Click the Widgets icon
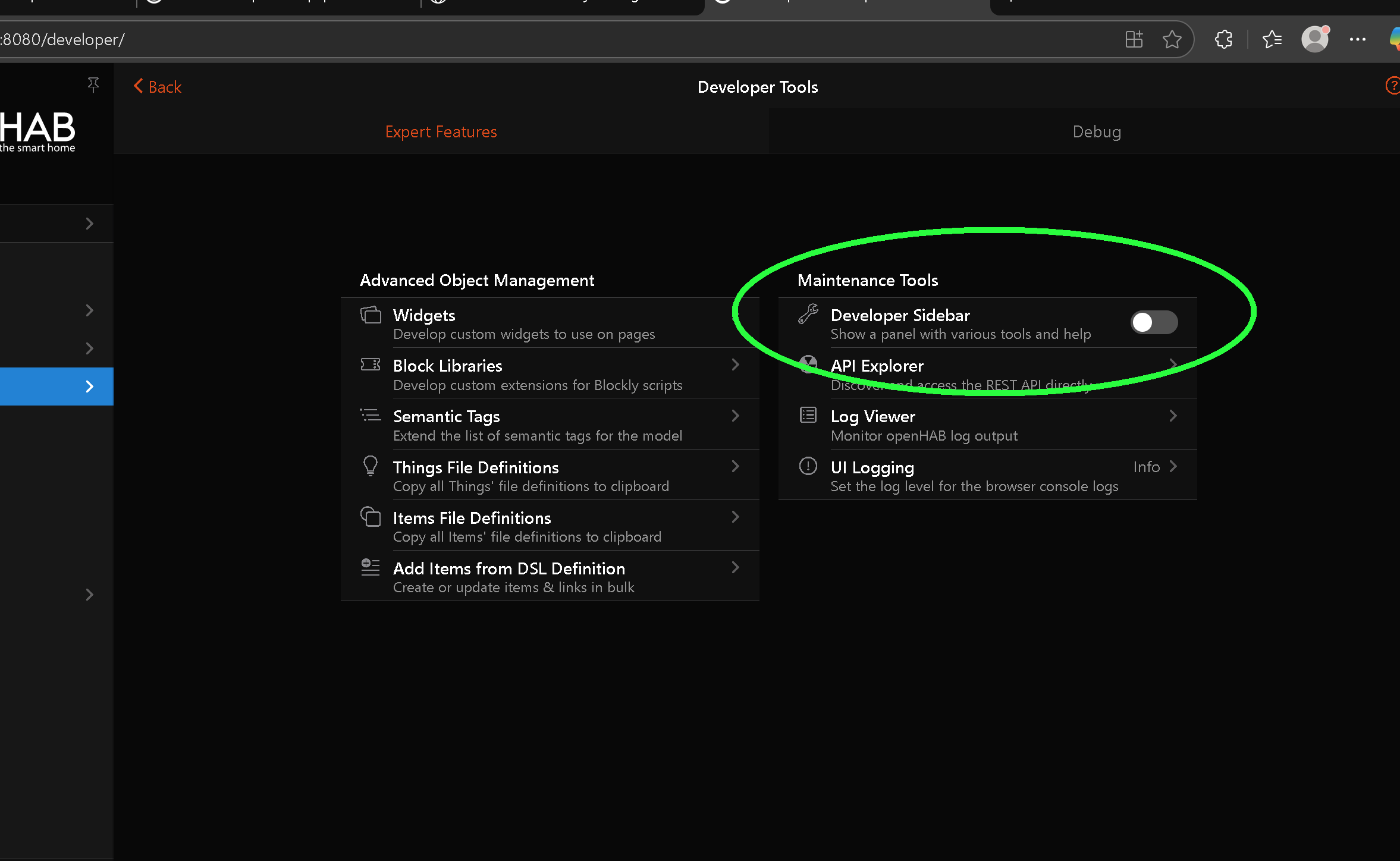 [371, 315]
